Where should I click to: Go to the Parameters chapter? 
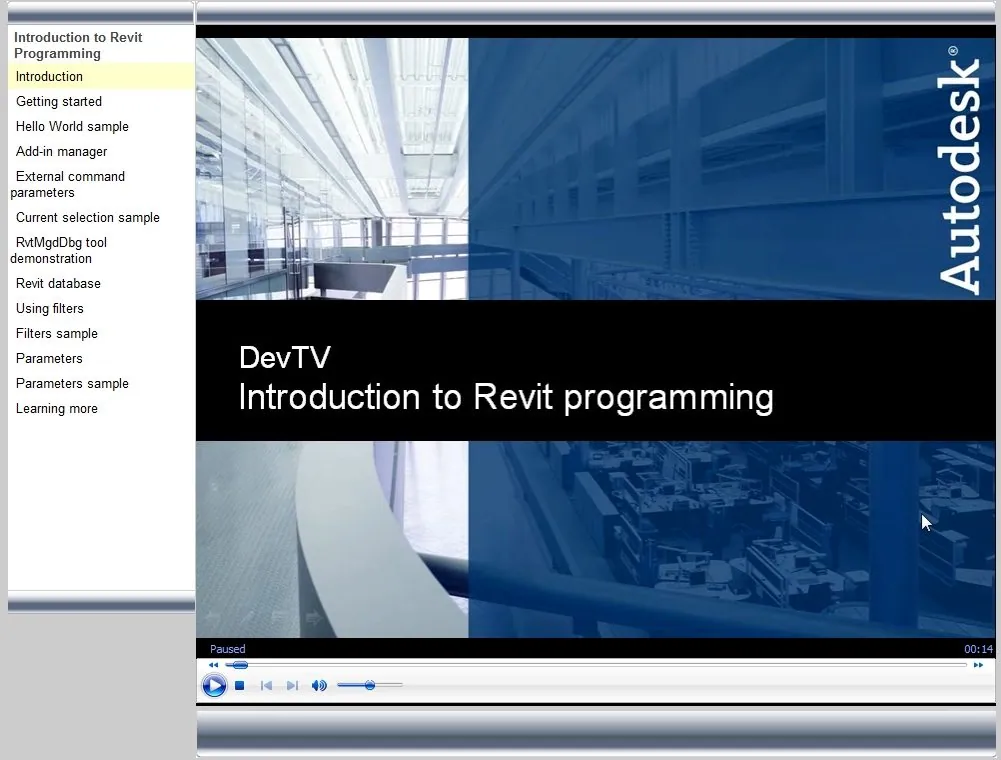49,358
